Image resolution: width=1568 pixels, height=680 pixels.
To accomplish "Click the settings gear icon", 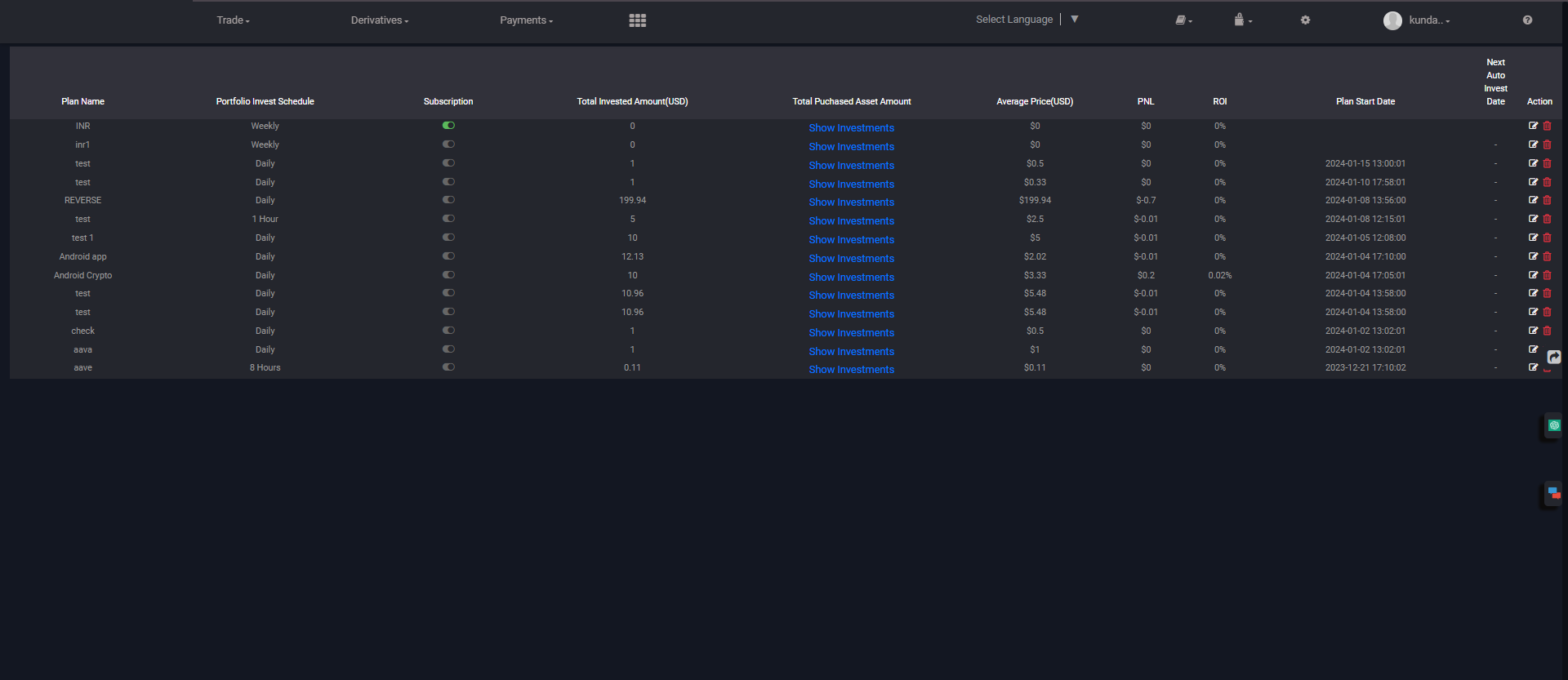I will [x=1305, y=20].
